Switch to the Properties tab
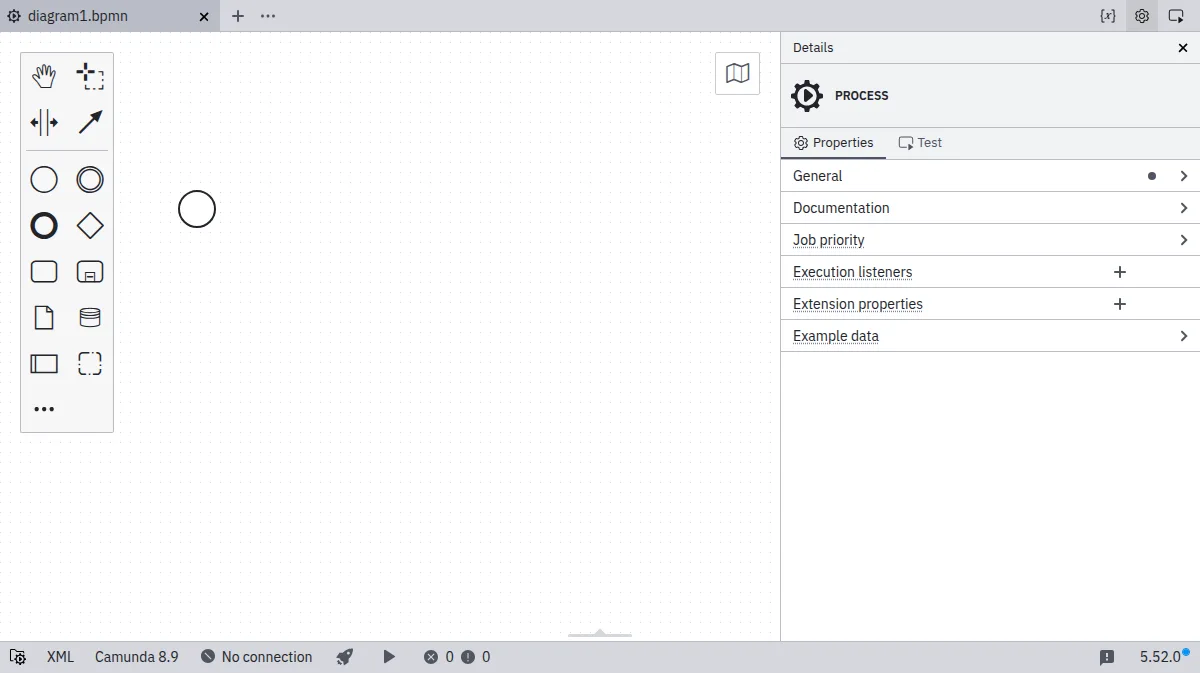Viewport: 1200px width, 673px height. point(833,143)
